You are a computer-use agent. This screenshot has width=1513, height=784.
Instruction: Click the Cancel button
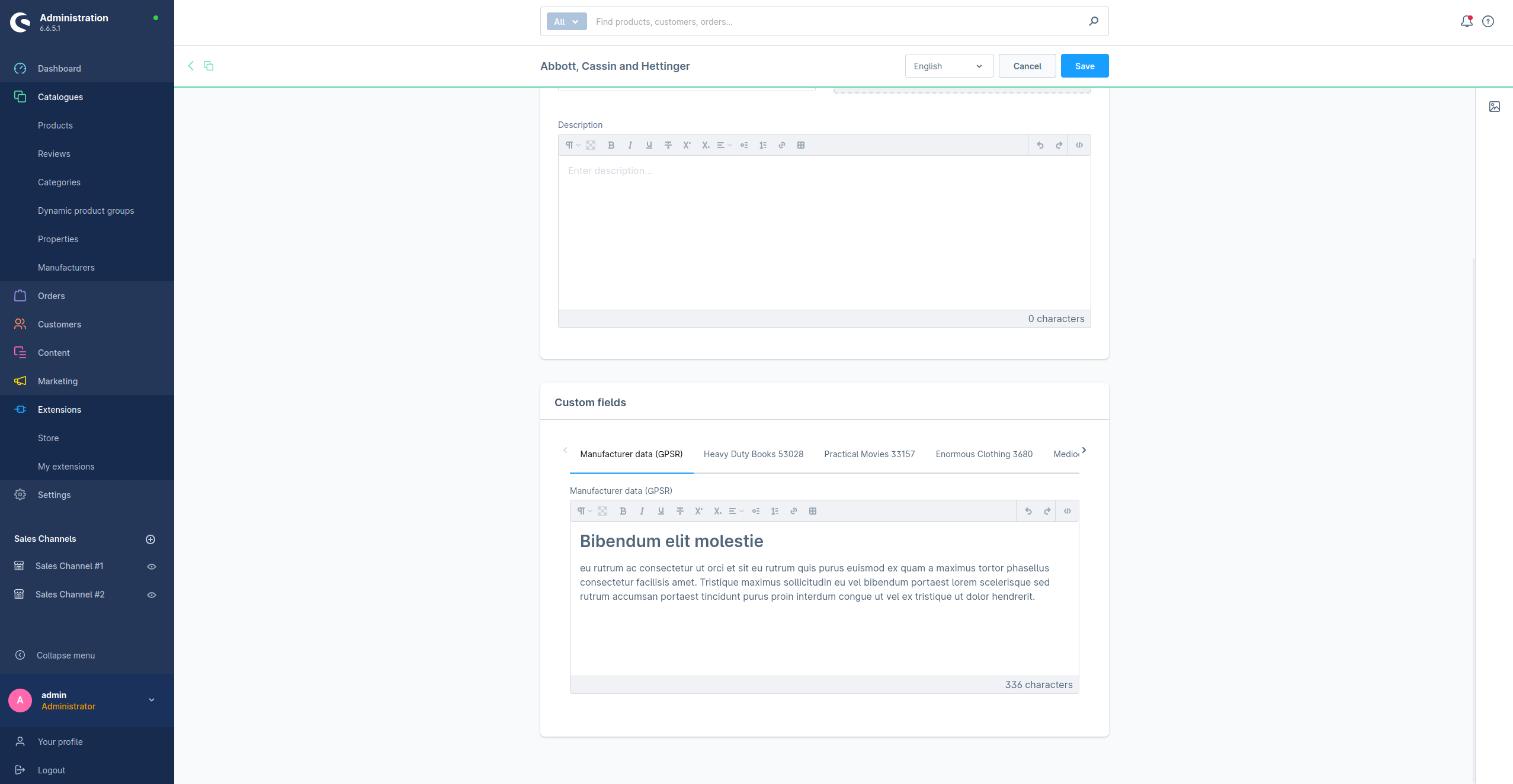tap(1027, 66)
